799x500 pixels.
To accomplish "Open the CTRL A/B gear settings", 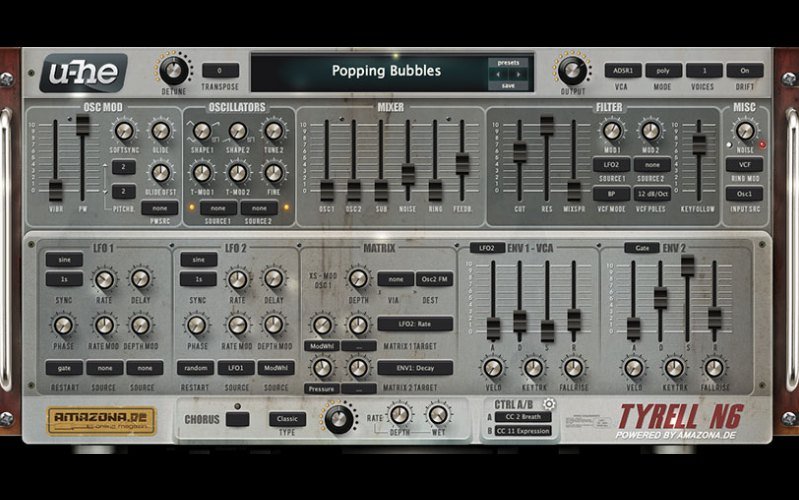I will coord(549,404).
